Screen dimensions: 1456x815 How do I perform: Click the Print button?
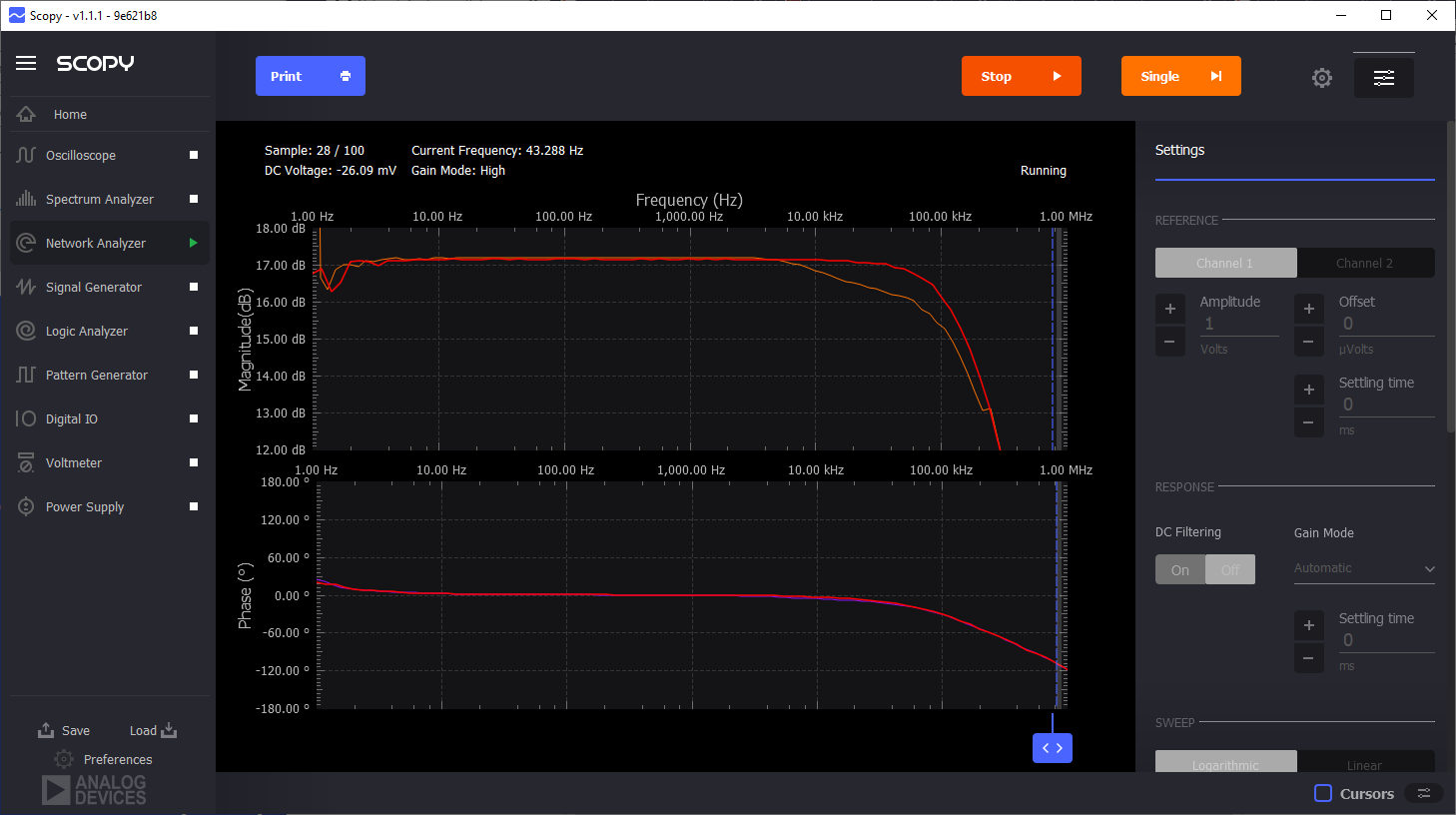click(x=310, y=76)
